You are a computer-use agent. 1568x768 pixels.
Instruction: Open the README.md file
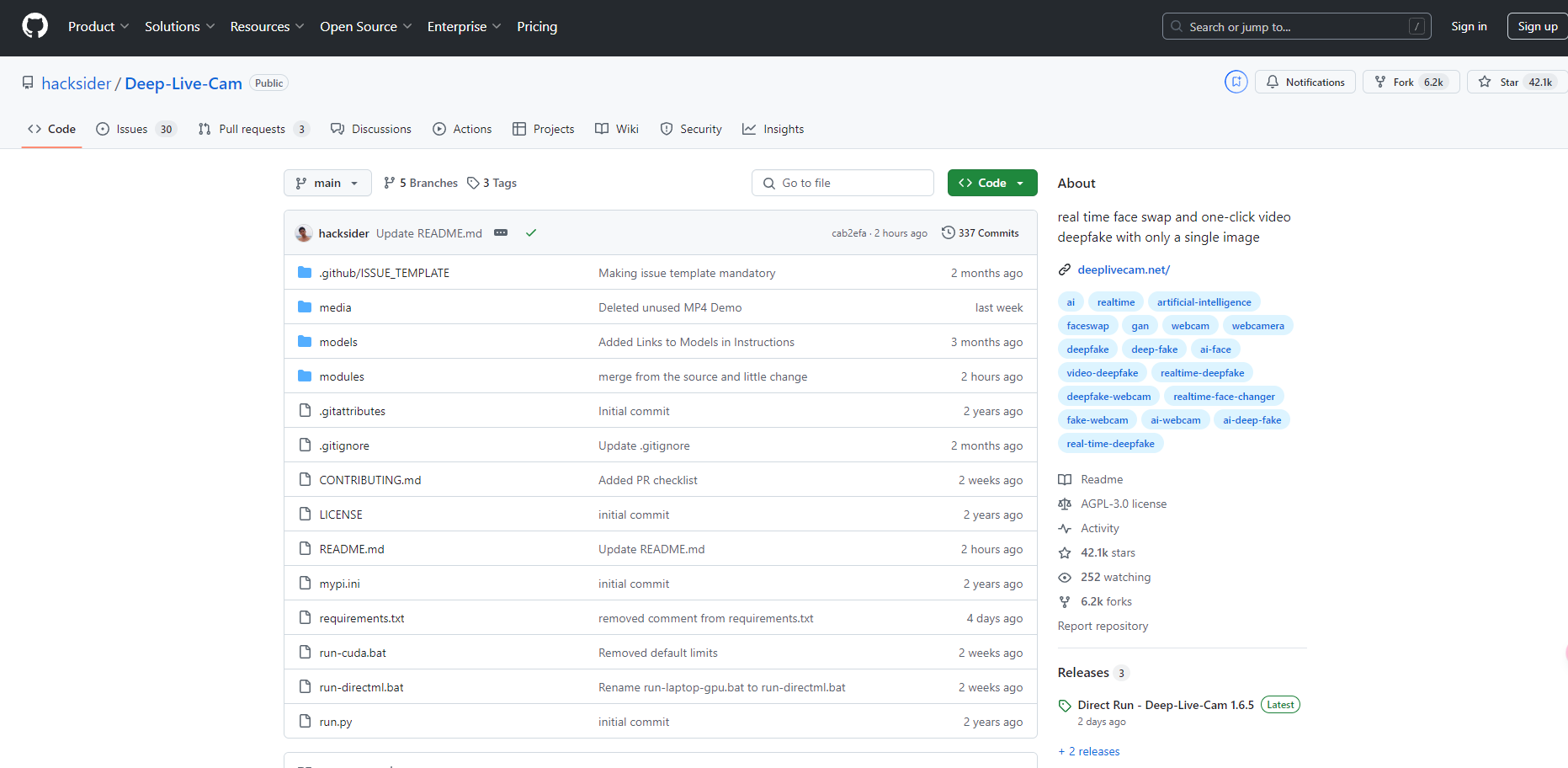[352, 549]
